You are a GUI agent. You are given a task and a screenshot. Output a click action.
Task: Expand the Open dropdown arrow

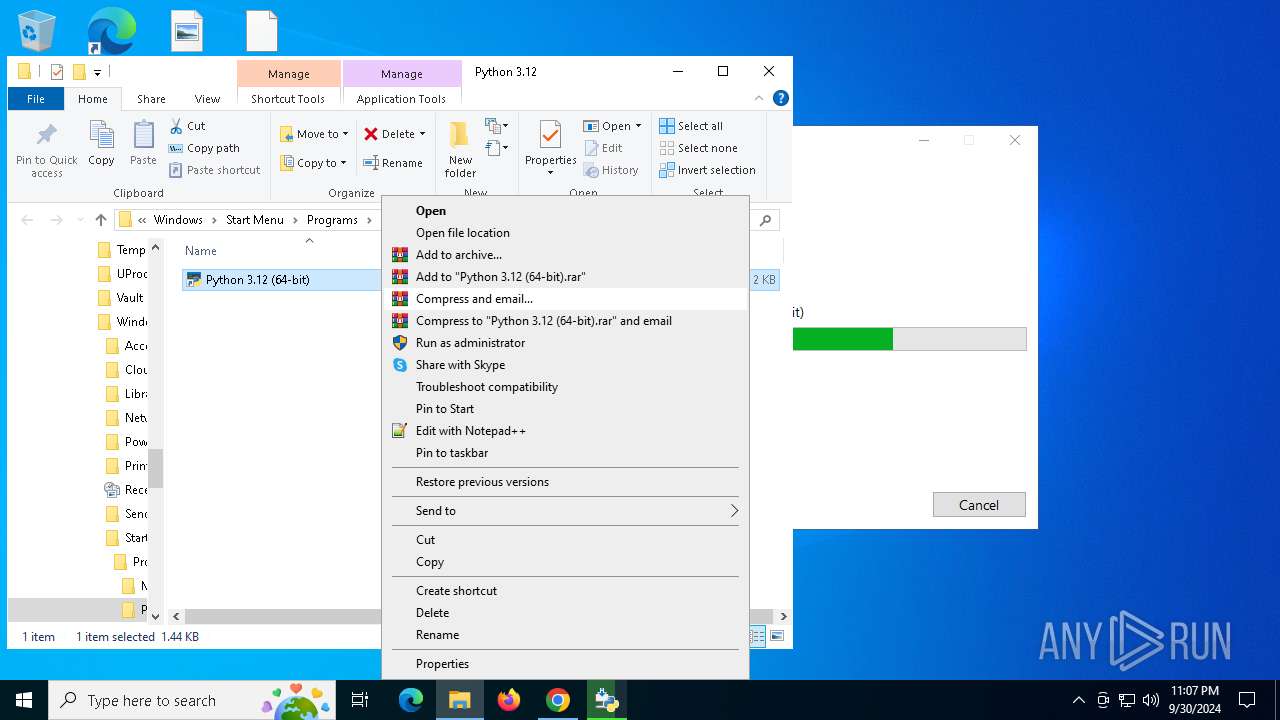[638, 126]
